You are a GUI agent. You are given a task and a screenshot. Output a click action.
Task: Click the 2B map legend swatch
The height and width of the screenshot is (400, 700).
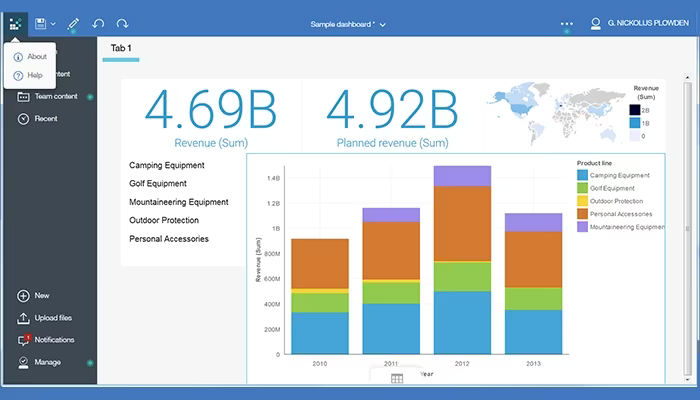click(635, 110)
